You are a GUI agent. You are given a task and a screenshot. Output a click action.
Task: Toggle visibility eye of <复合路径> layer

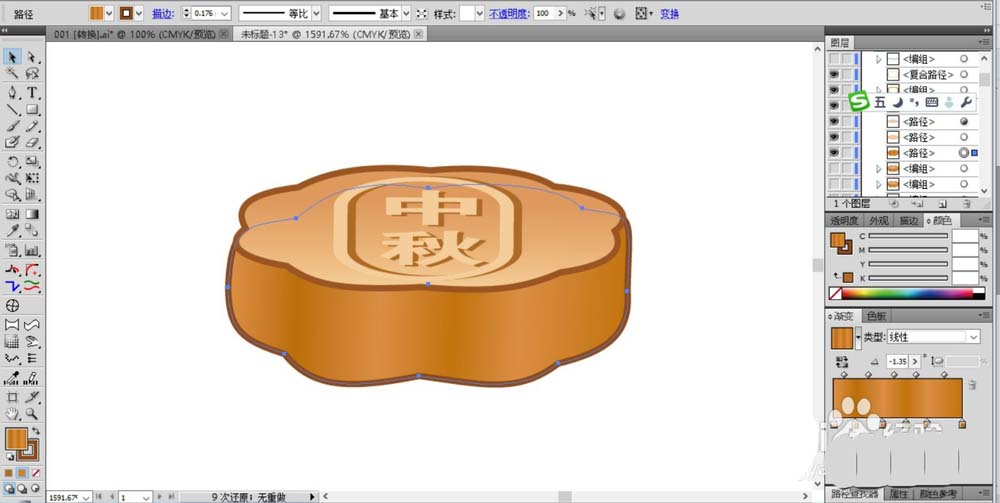(834, 75)
